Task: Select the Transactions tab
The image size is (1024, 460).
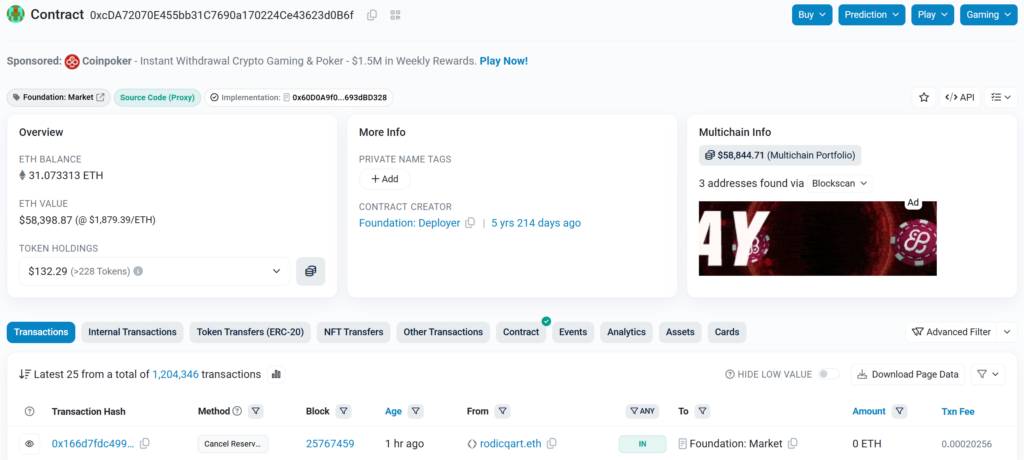Action: (41, 332)
